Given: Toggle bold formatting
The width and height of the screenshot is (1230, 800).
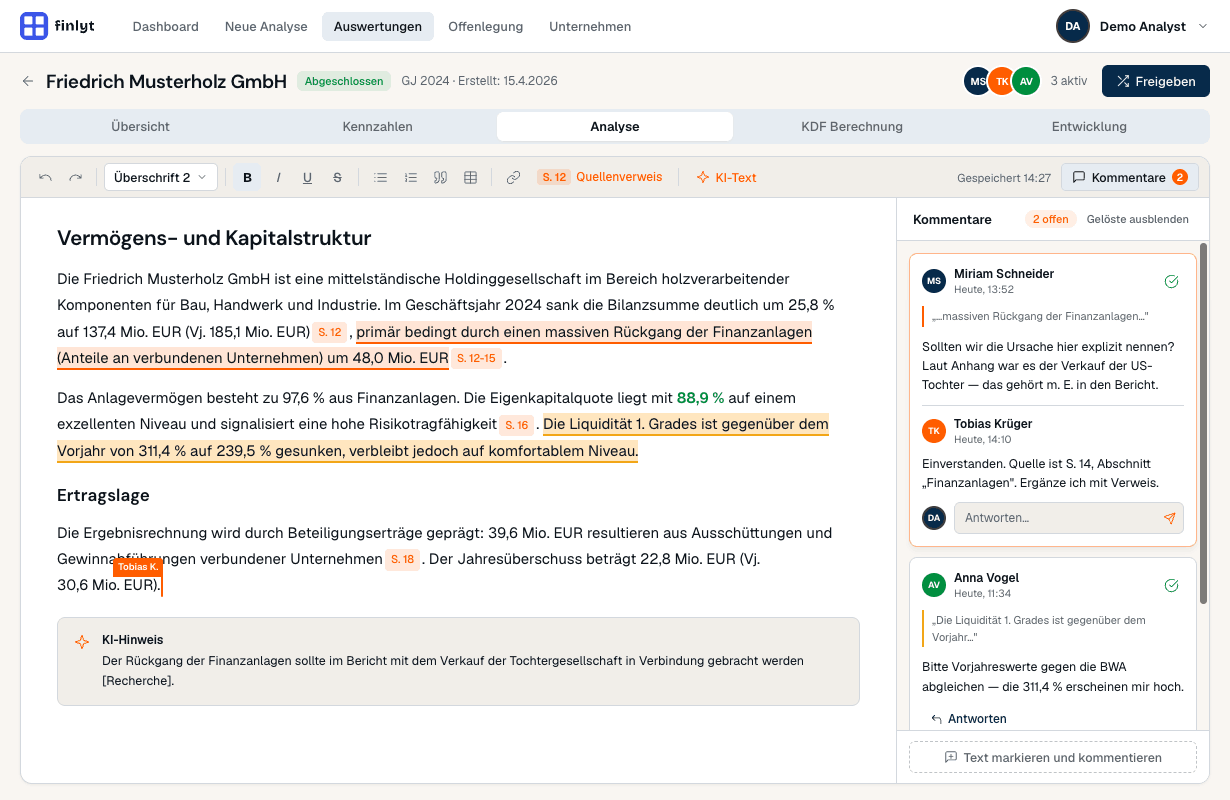Looking at the screenshot, I should [x=247, y=177].
